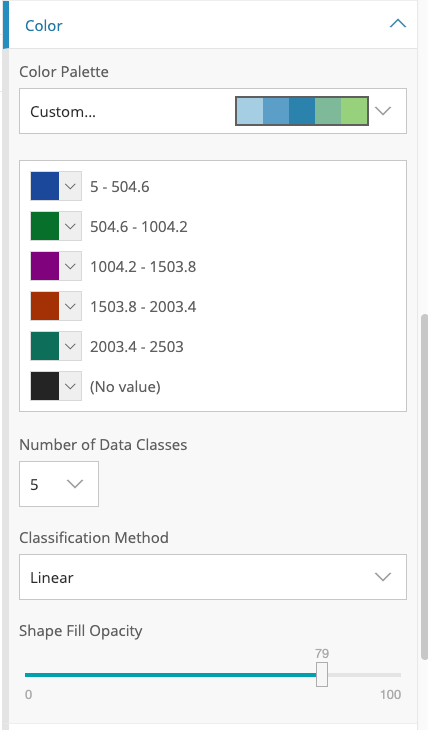Open dropdown arrow next to 504.6 - 1004.2 swatch
Viewport: 428px width, 730px height.
click(70, 226)
